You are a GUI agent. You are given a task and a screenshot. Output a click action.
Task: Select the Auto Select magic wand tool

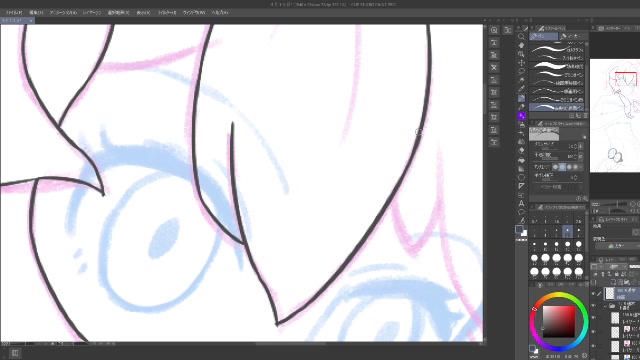click(521, 80)
